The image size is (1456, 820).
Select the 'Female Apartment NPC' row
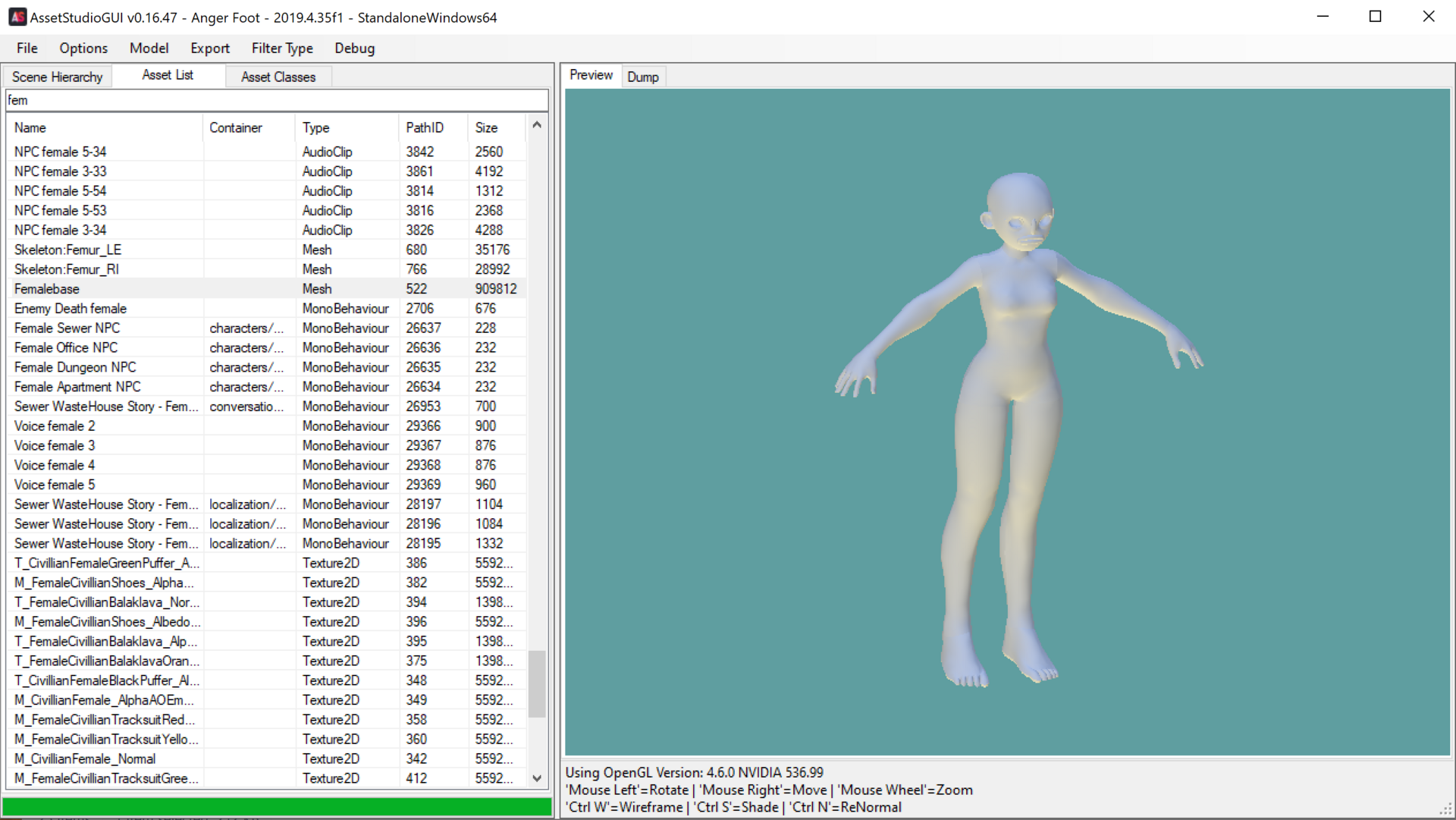click(266, 387)
